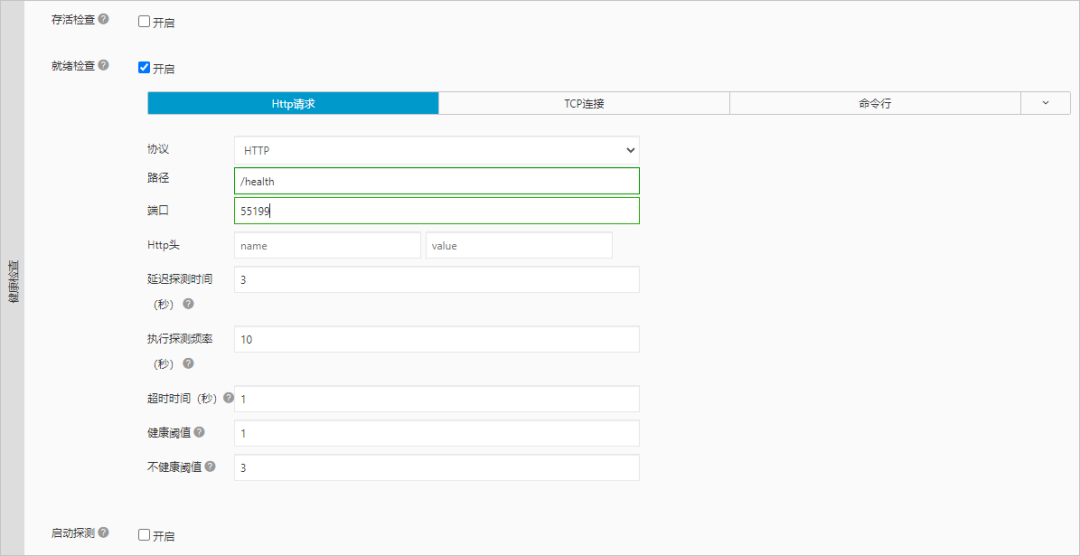Image resolution: width=1080 pixels, height=556 pixels.
Task: Expand the chevron after 命令行 tab
Action: (x=1045, y=103)
